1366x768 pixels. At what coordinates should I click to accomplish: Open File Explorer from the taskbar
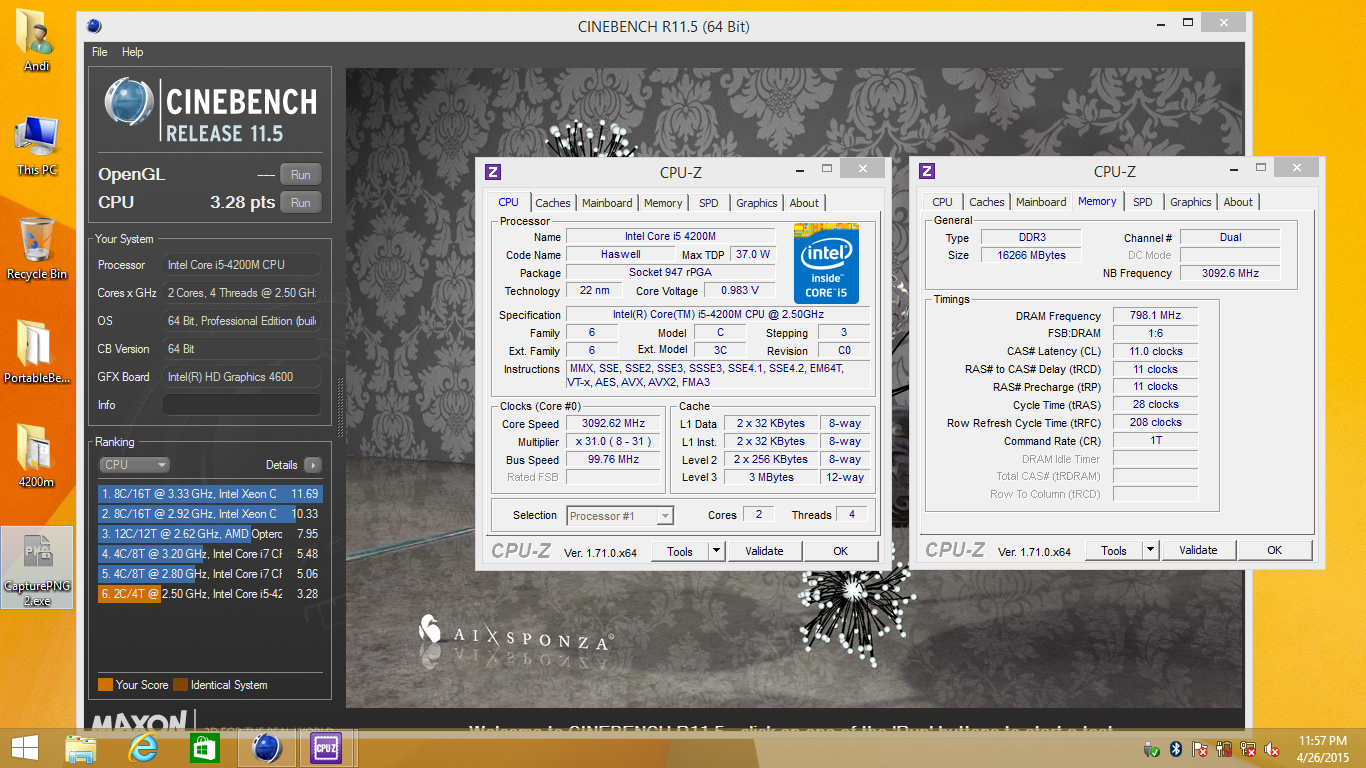click(x=80, y=748)
